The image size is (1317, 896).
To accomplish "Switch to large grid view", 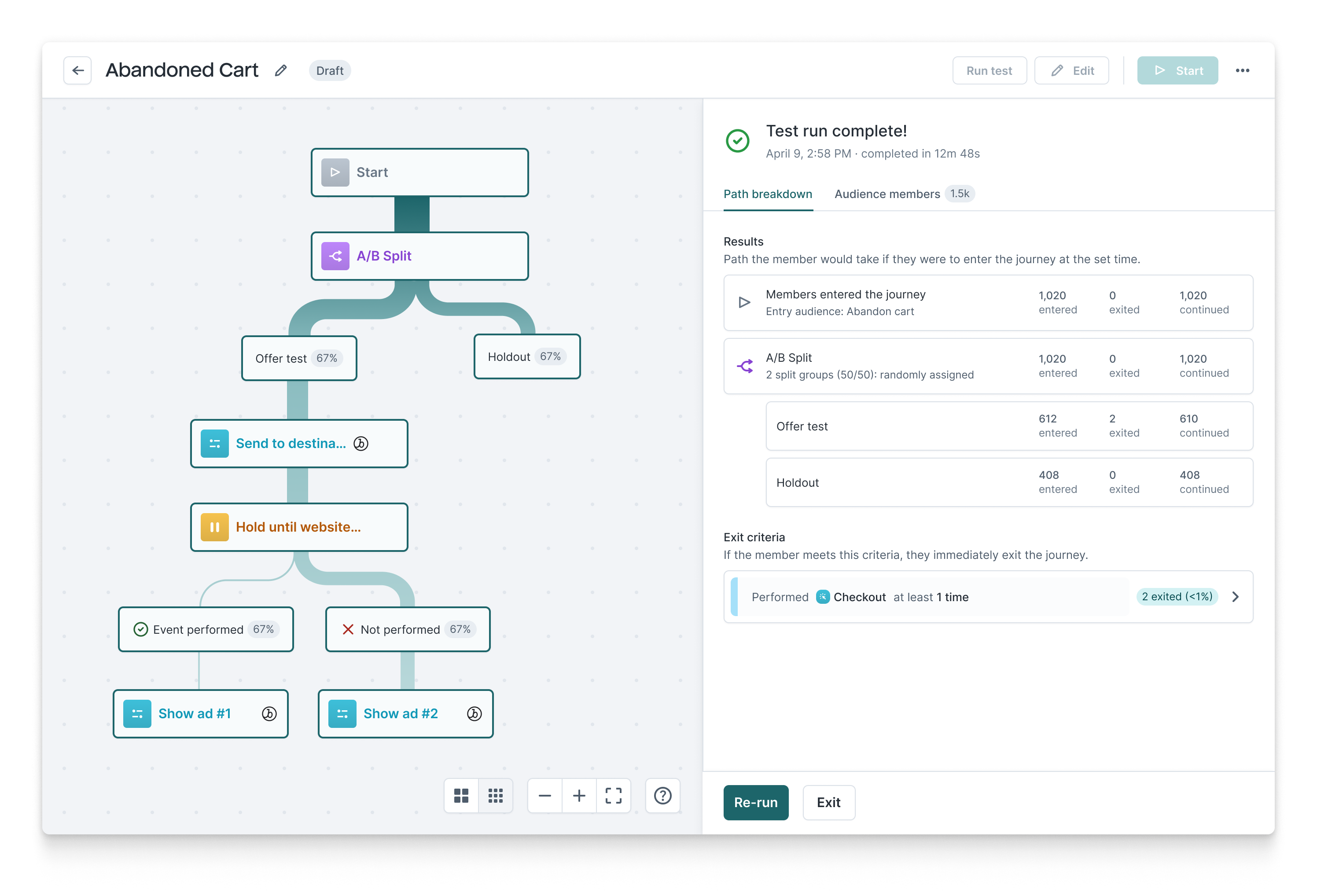I will 461,796.
